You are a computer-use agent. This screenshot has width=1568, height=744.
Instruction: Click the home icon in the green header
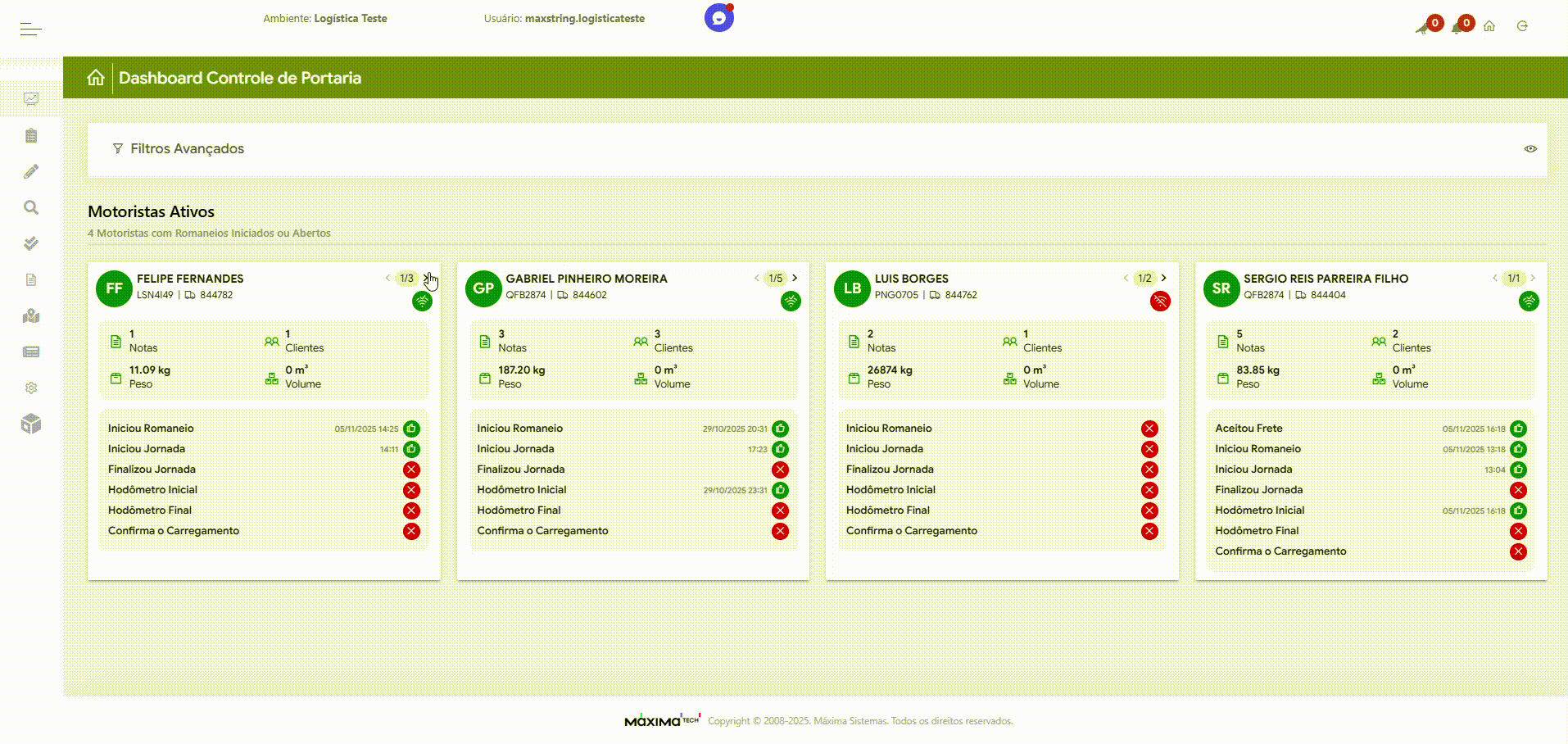tap(96, 78)
